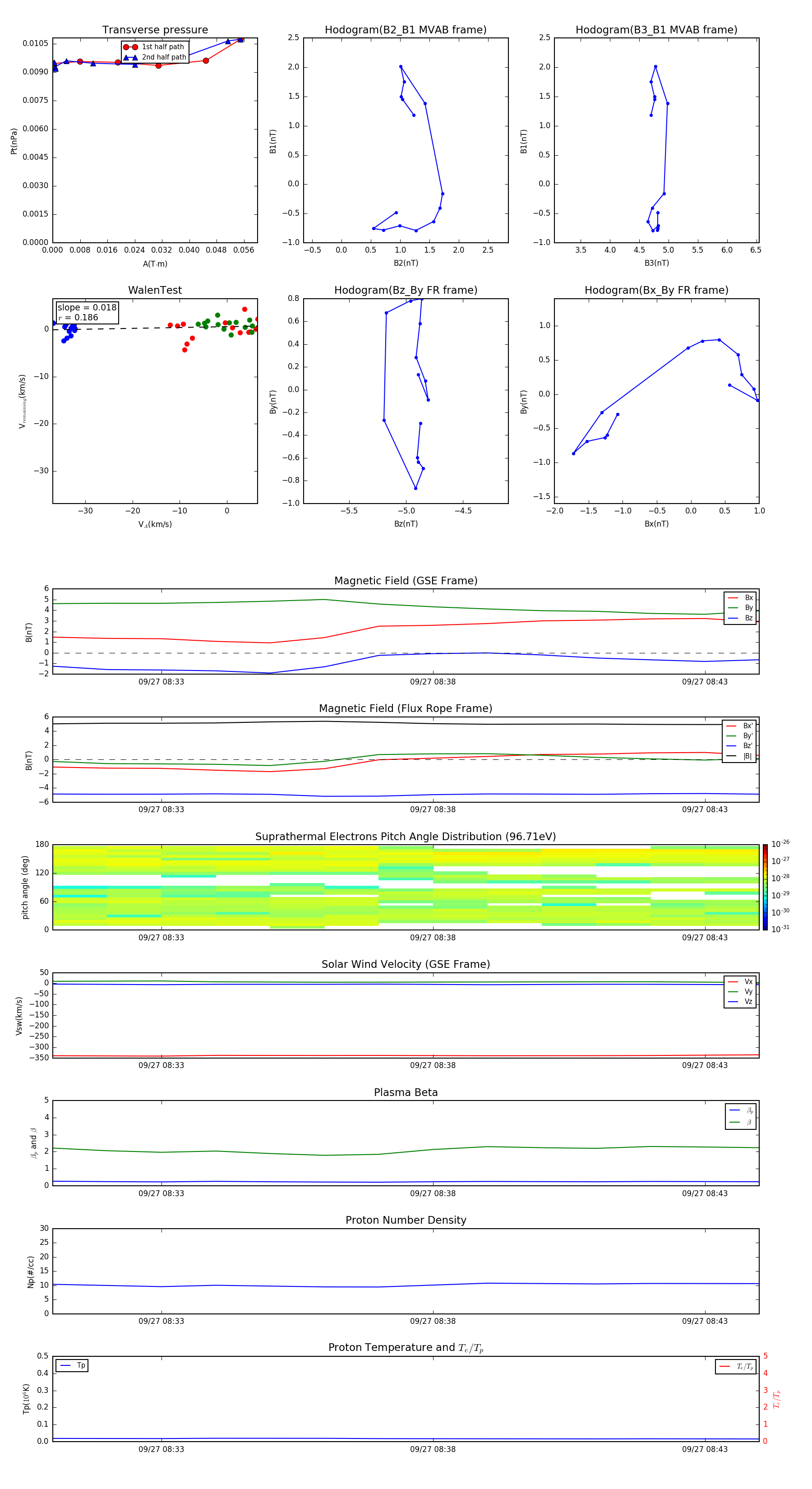Click the 'Vsw(km/s)' y-axis label
The image size is (812, 1489).
coord(19,1016)
